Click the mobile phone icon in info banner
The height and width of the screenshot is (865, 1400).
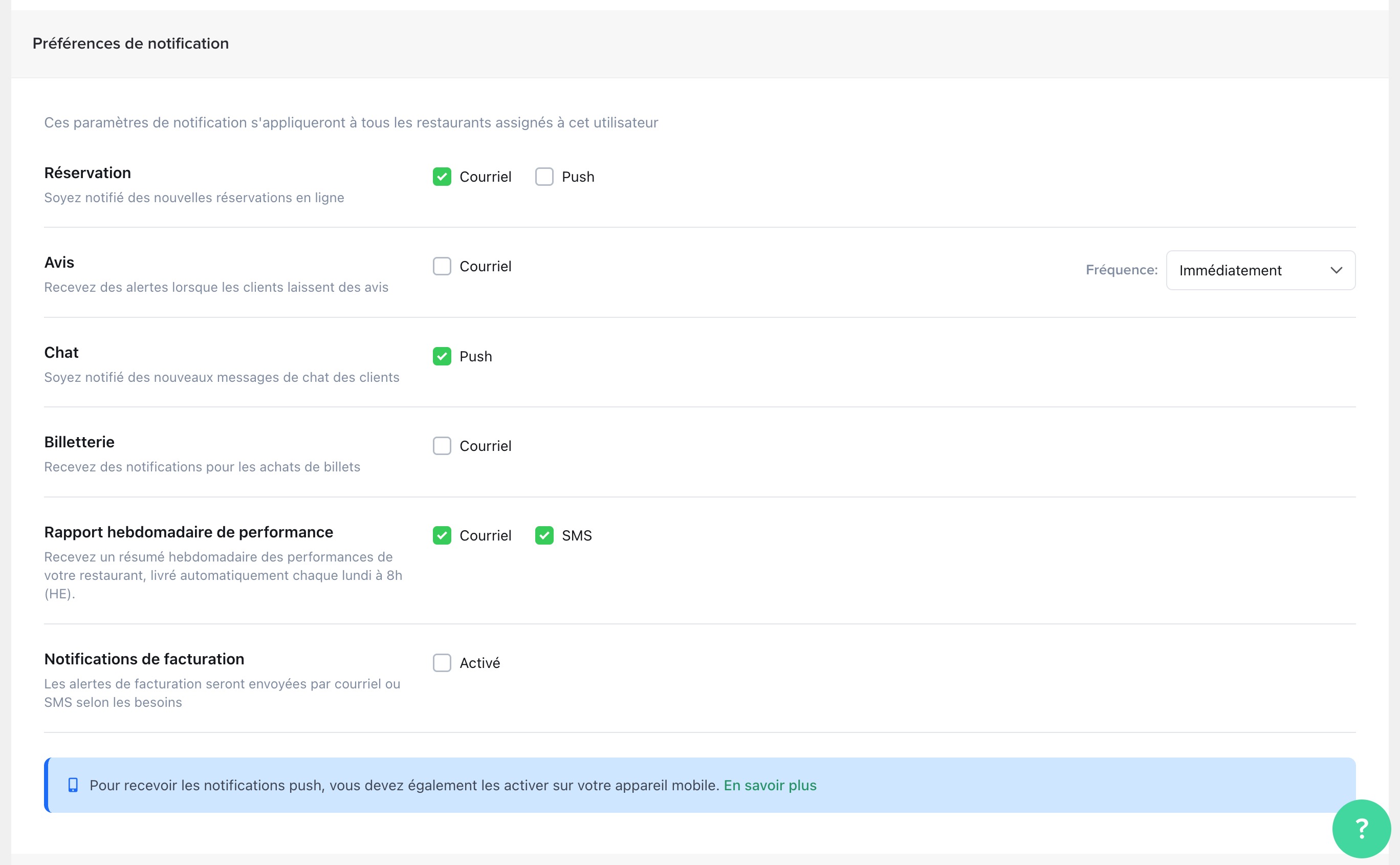click(73, 785)
